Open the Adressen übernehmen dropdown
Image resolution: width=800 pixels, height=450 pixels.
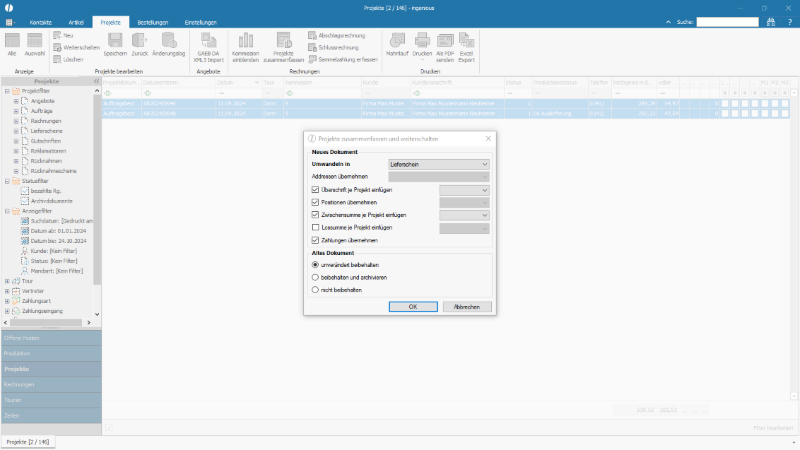coord(439,177)
